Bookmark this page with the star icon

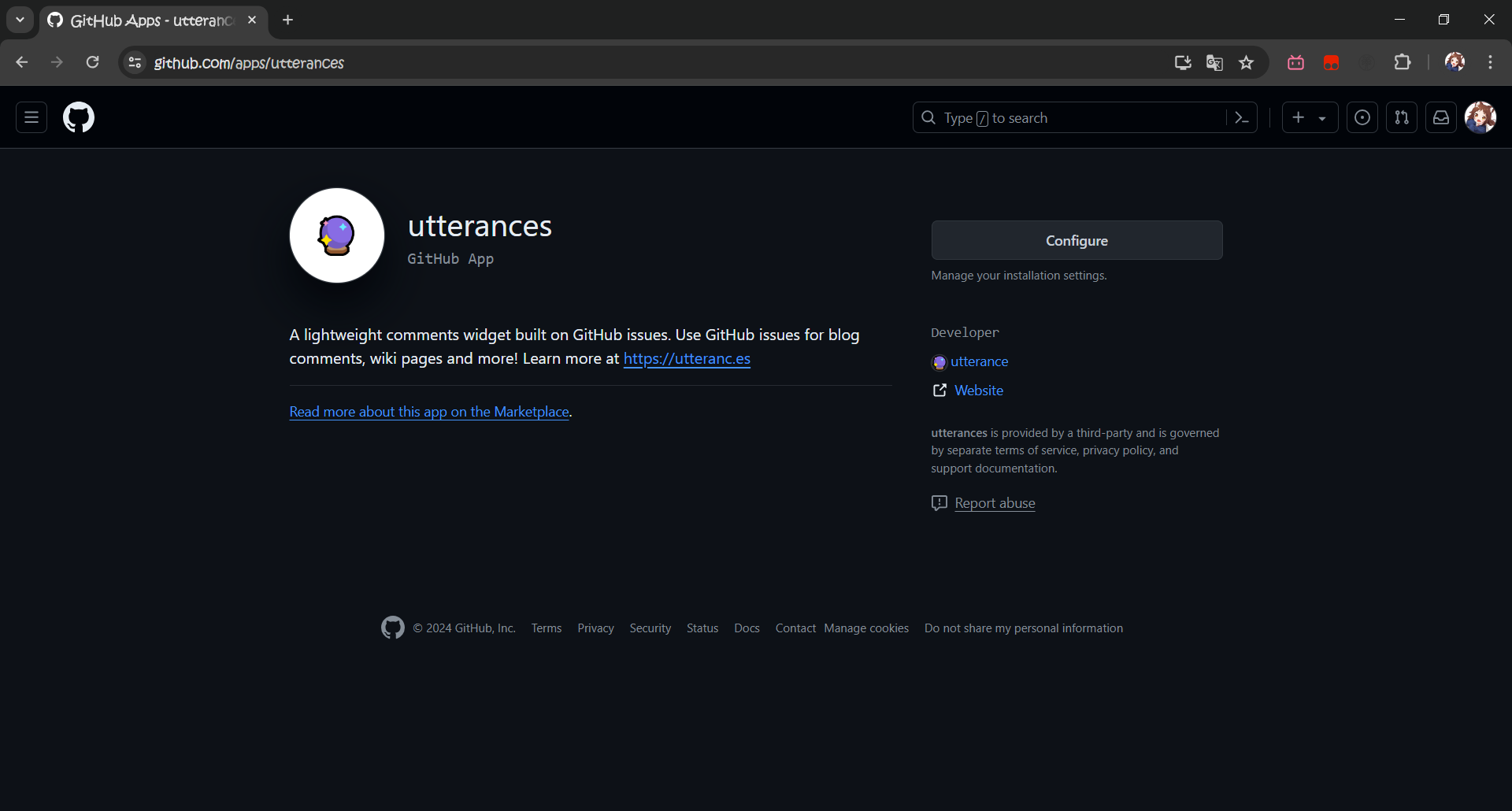coord(1246,63)
